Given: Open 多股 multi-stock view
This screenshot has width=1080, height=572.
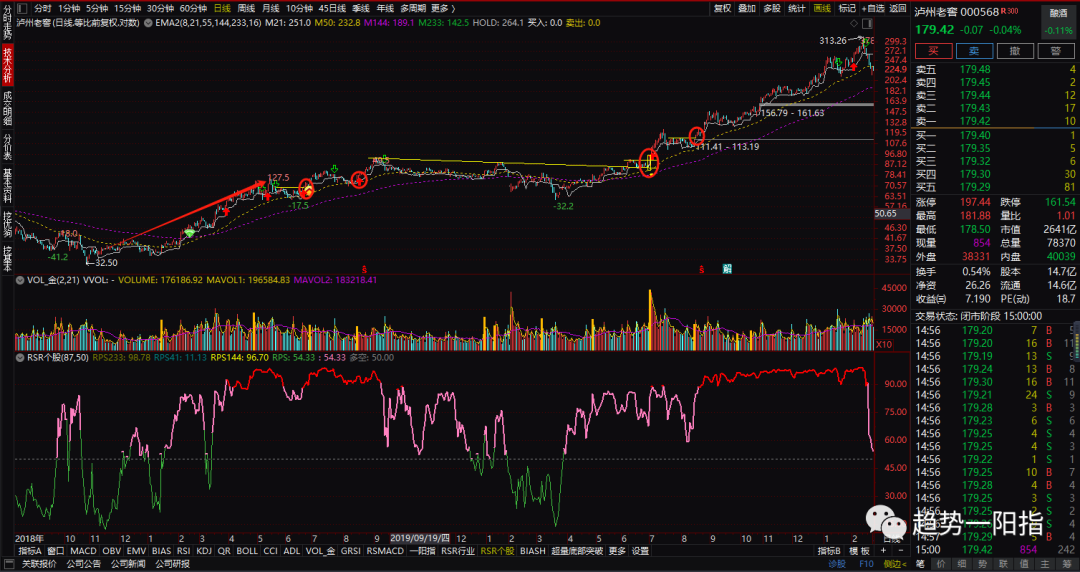Looking at the screenshot, I should (771, 8).
